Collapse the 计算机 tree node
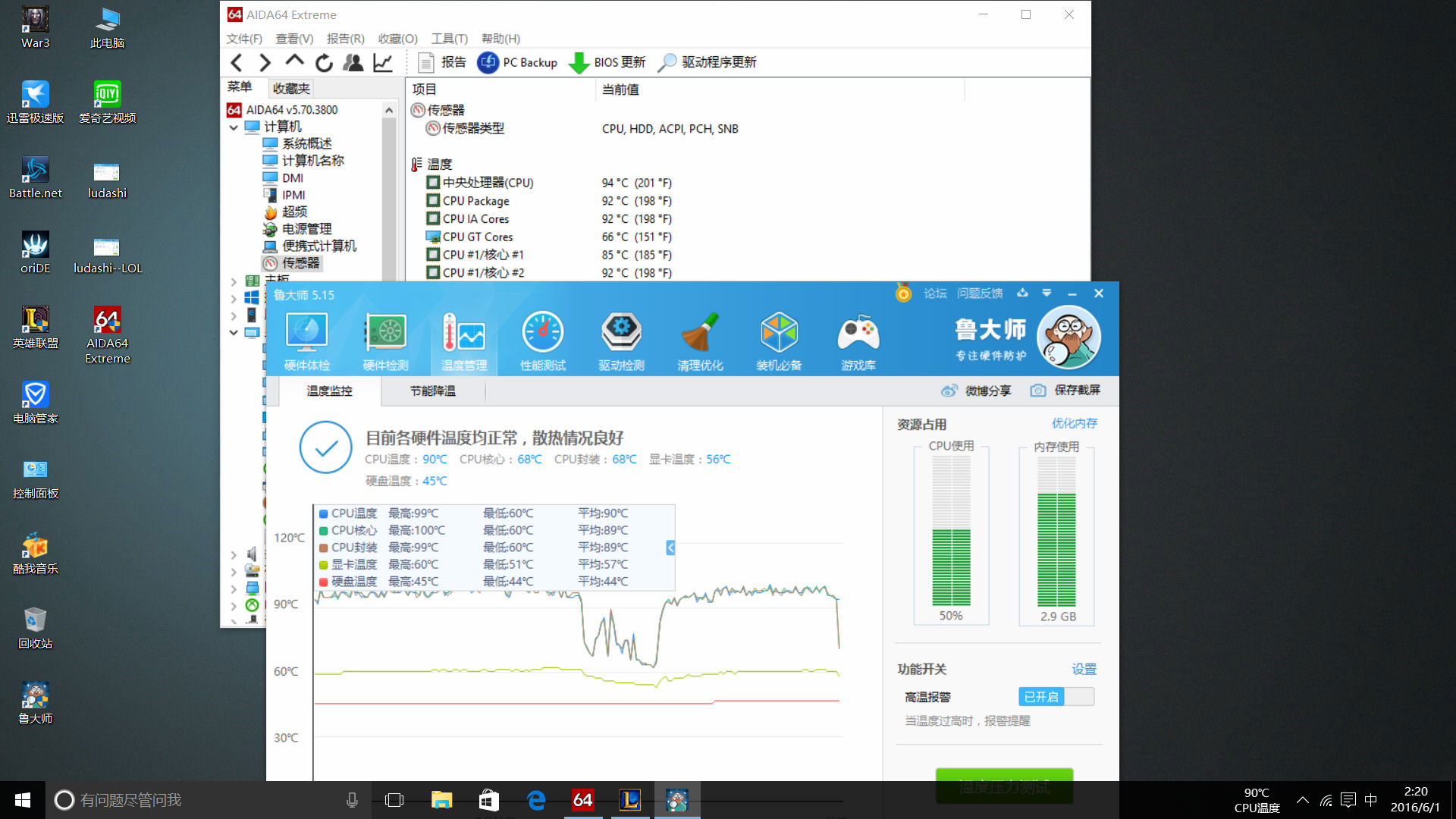This screenshot has height=819, width=1456. point(234,127)
